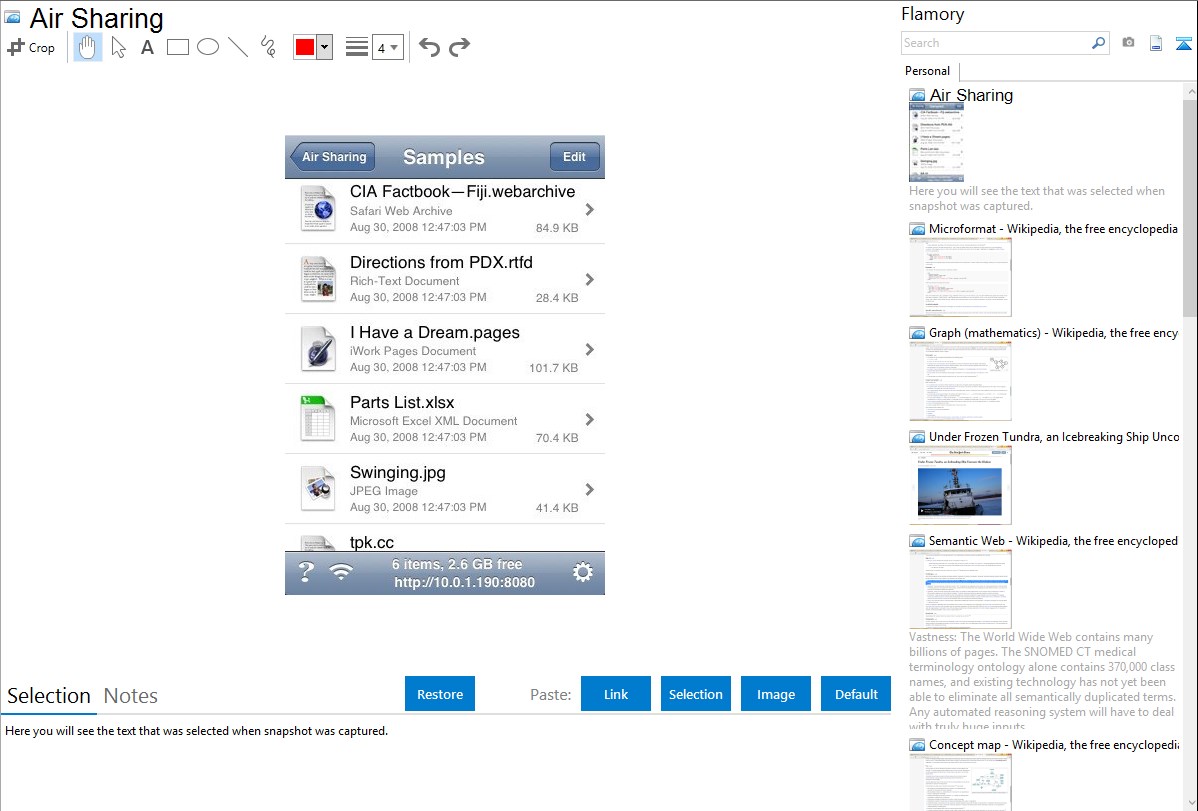Image resolution: width=1198 pixels, height=811 pixels.
Task: Open the Graph (mathematics) snapshot thumbnail
Action: coord(960,381)
